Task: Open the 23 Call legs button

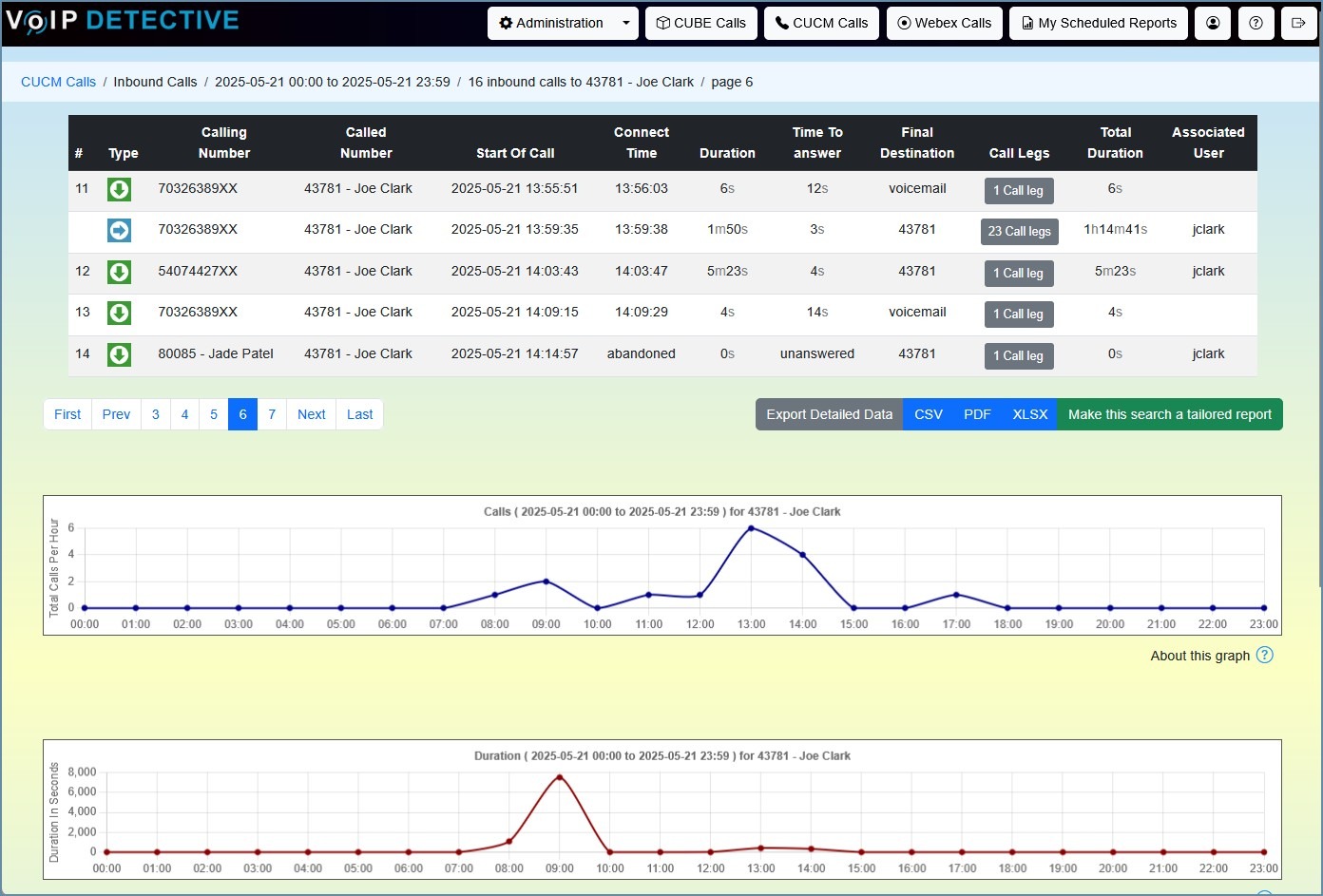Action: point(1019,231)
